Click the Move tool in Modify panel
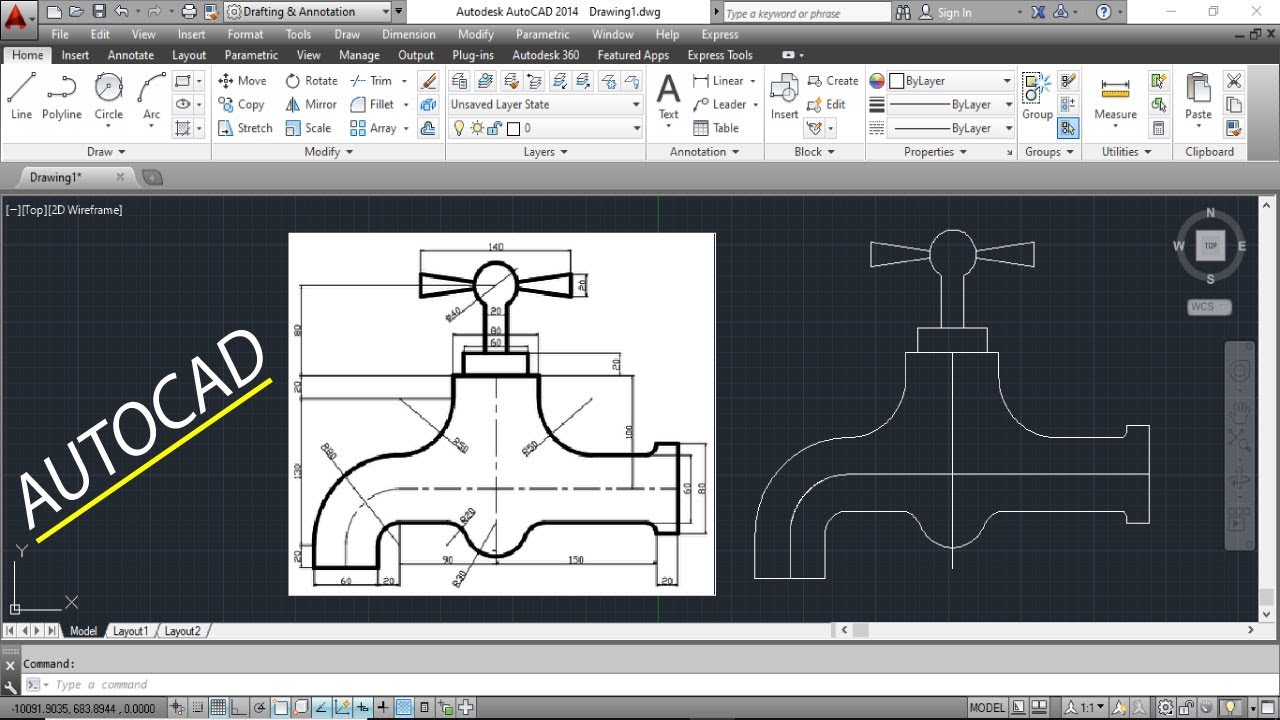 coord(242,81)
